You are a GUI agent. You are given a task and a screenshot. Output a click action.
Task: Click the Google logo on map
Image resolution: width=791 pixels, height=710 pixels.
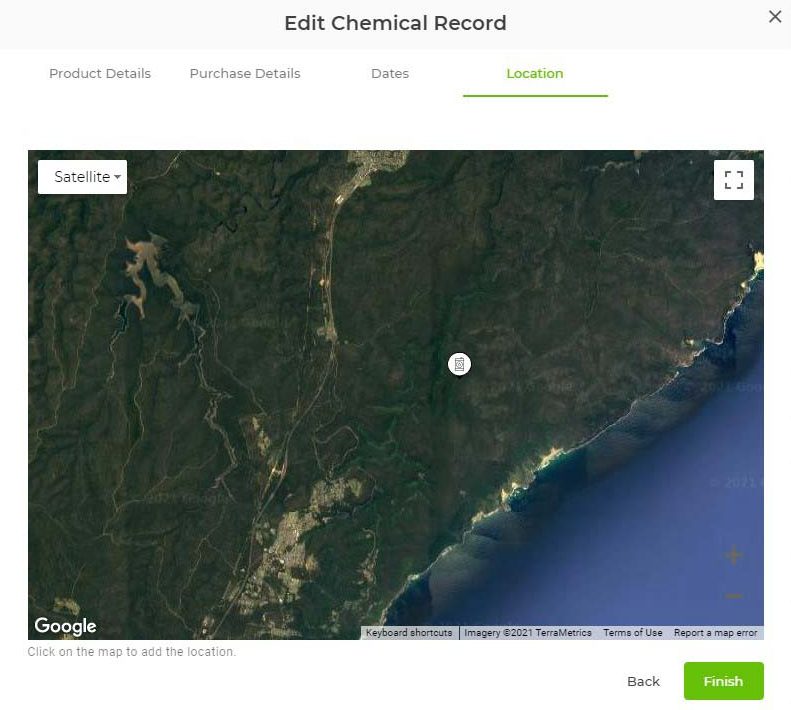[x=65, y=626]
